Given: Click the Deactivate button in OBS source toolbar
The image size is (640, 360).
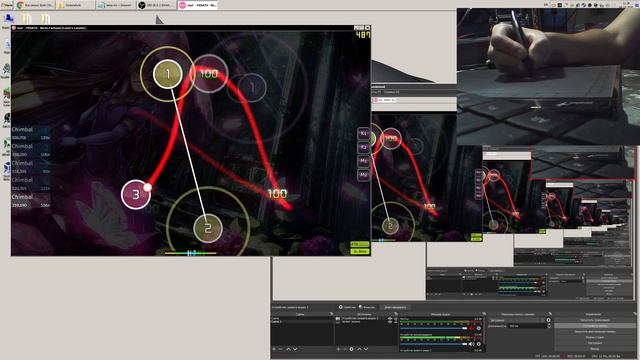Looking at the screenshot, I should pos(396,307).
